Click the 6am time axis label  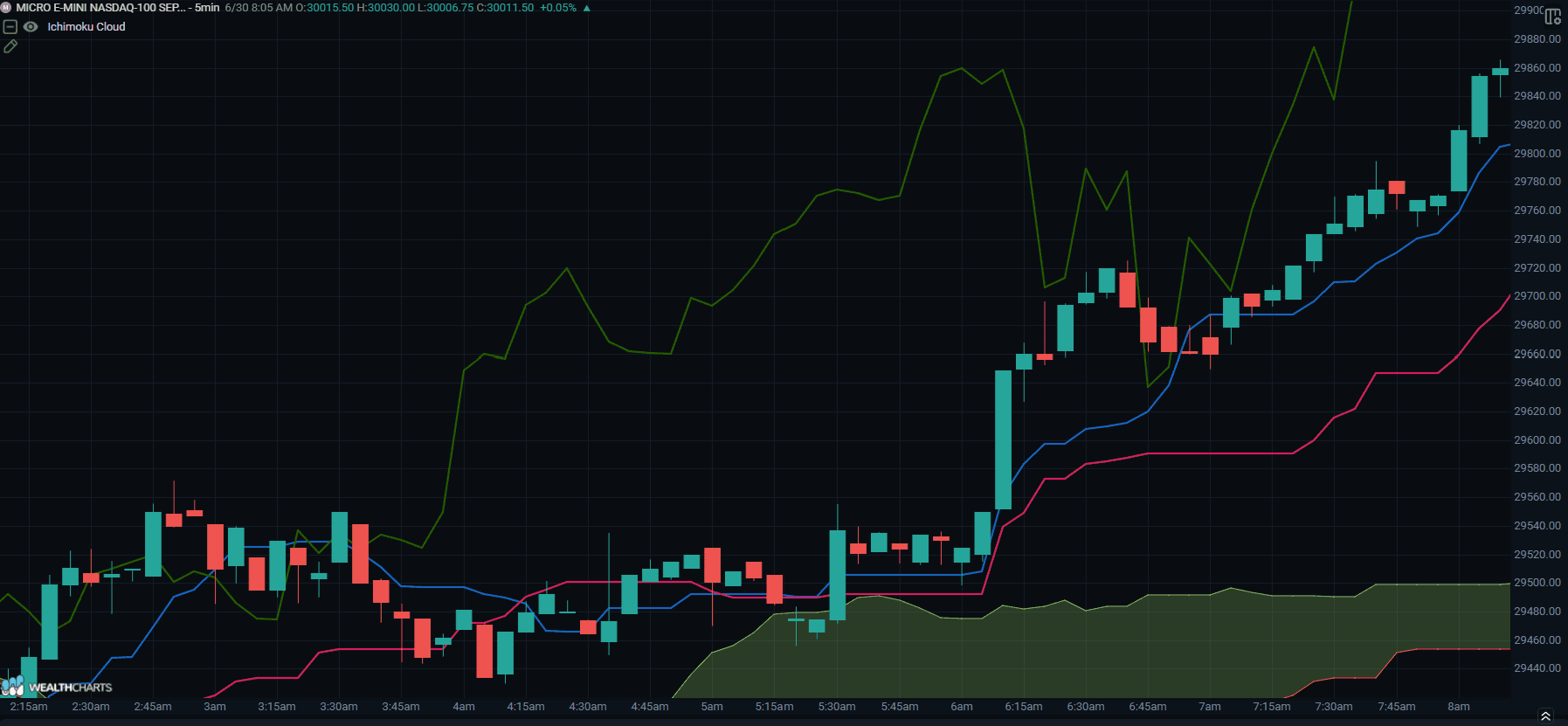962,707
